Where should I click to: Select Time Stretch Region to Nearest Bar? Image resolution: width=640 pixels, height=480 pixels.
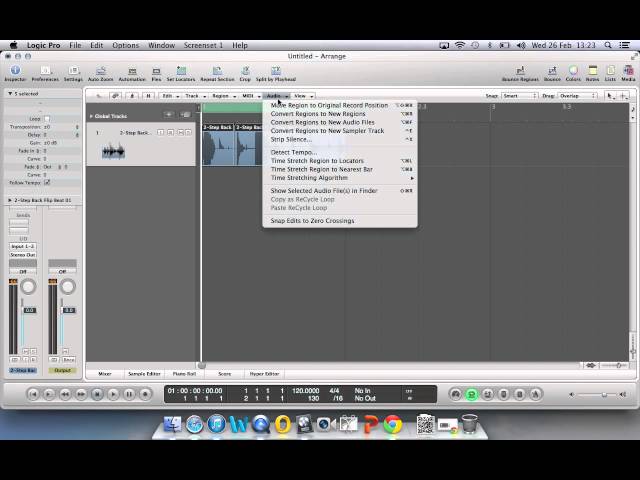click(340, 169)
